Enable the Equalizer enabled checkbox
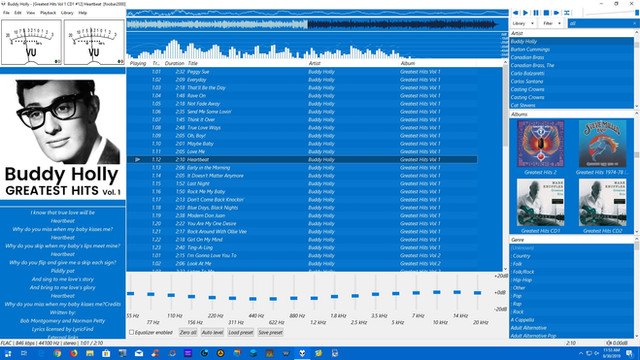Image resolution: width=640 pixels, height=360 pixels. coord(131,332)
